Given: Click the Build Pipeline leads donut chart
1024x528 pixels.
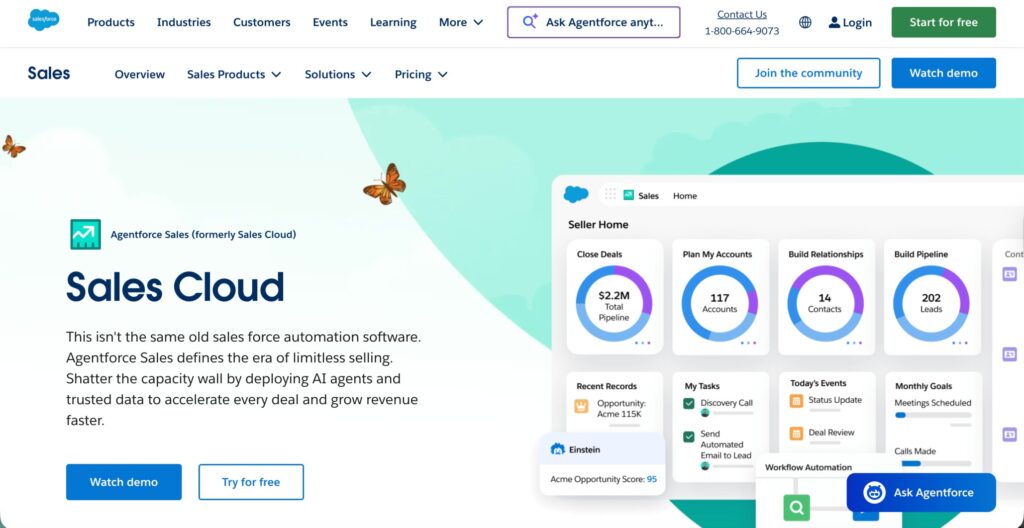Looking at the screenshot, I should tap(931, 303).
